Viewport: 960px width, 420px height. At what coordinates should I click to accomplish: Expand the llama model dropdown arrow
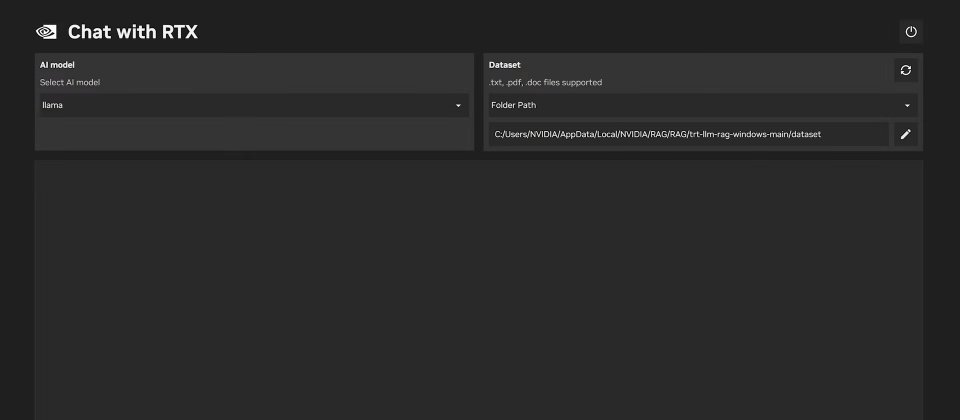(x=458, y=105)
